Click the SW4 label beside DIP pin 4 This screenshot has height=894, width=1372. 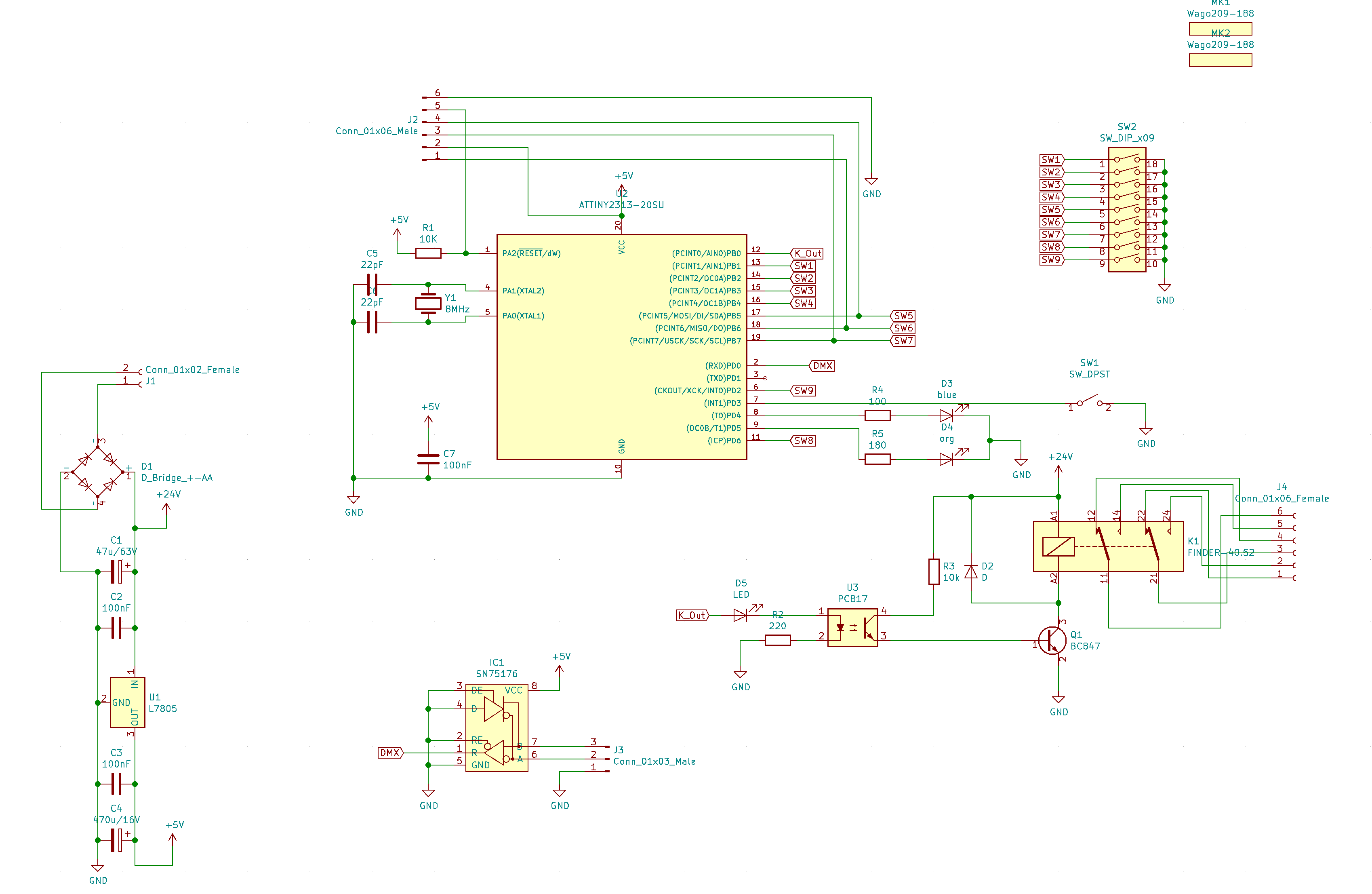(1052, 197)
